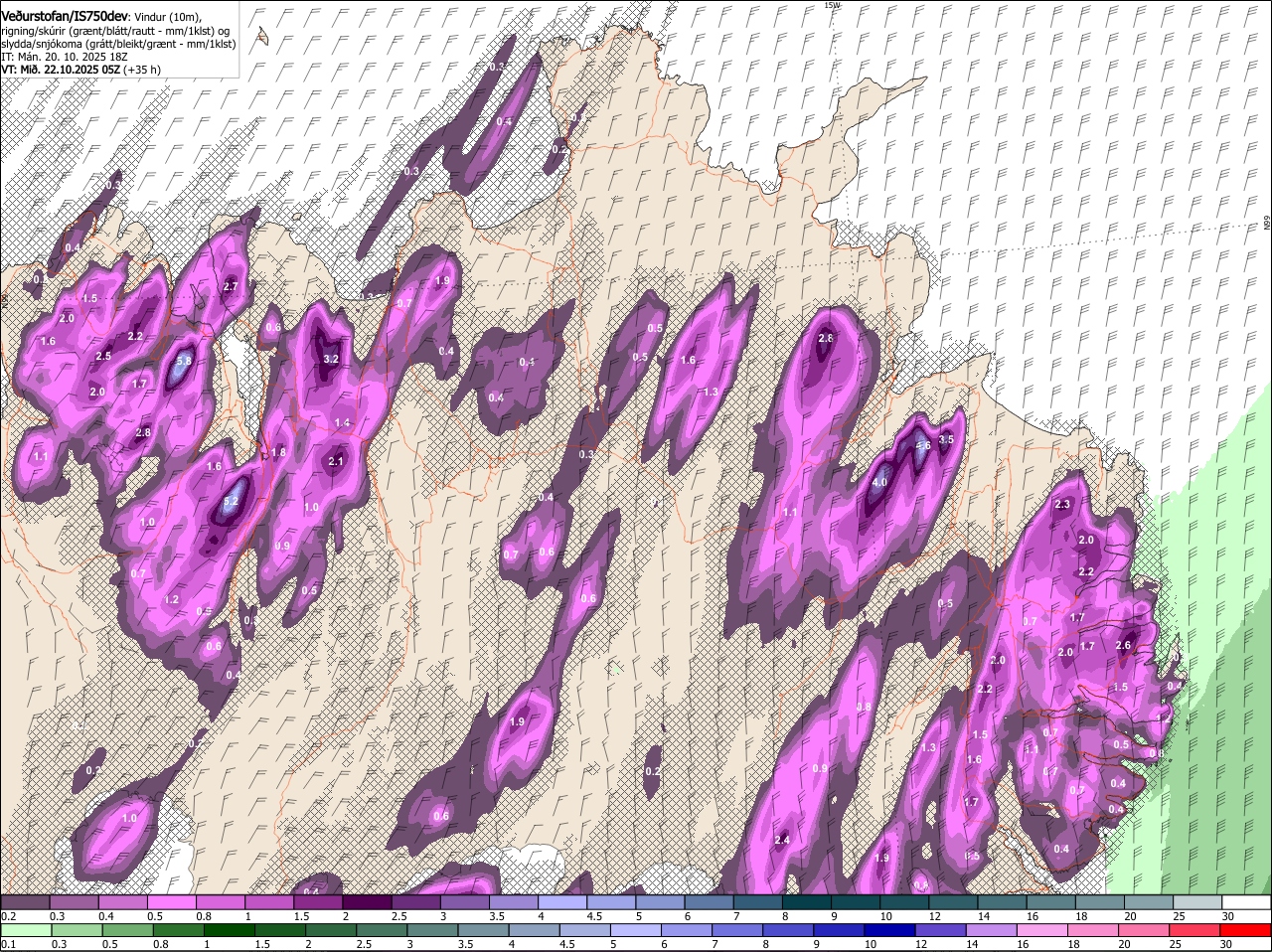Image resolution: width=1272 pixels, height=952 pixels.
Task: Click the 2.3 label in the eastern region
Action: pyautogui.click(x=1062, y=505)
